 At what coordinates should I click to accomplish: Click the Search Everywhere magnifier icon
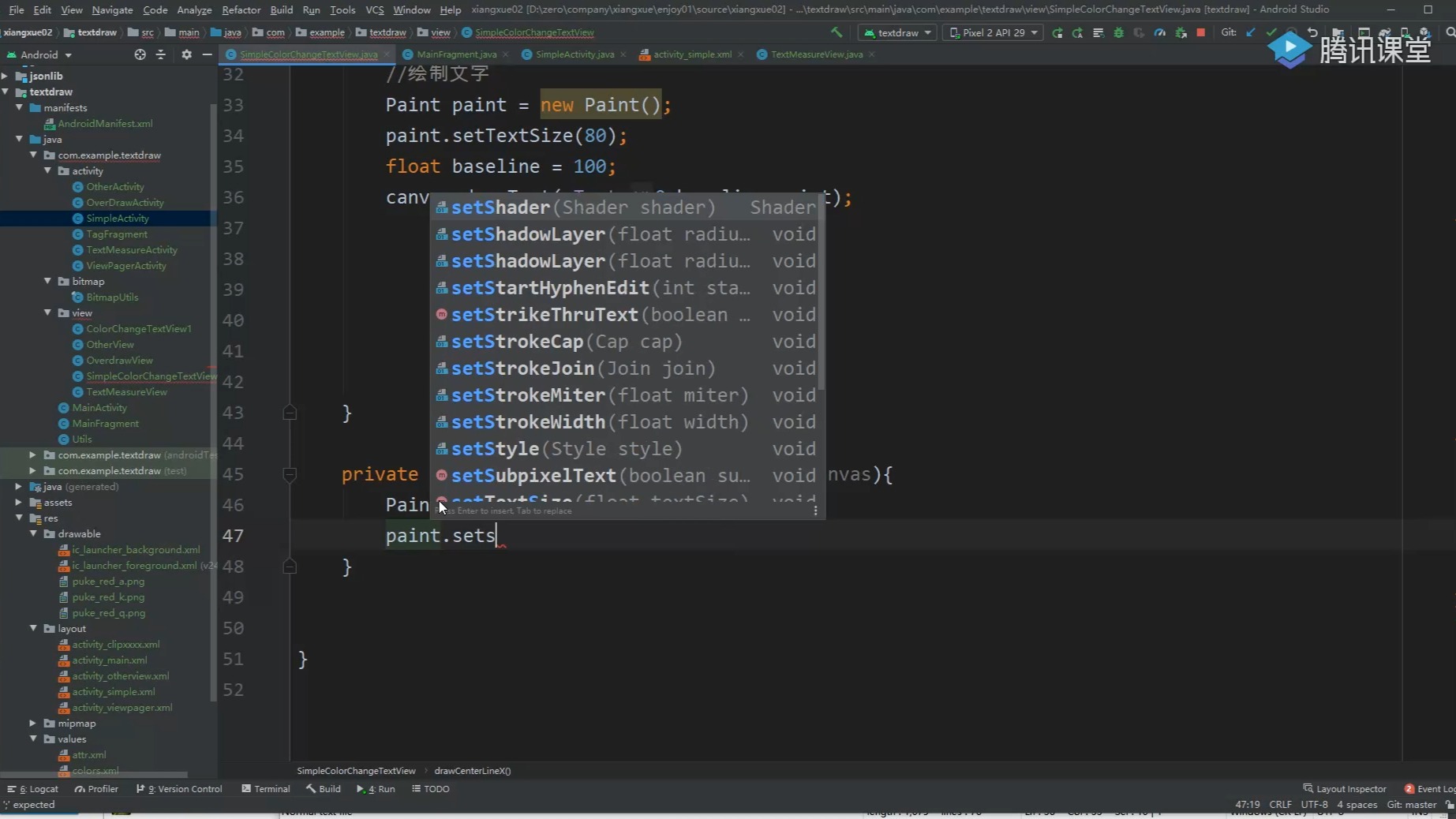[1449, 32]
